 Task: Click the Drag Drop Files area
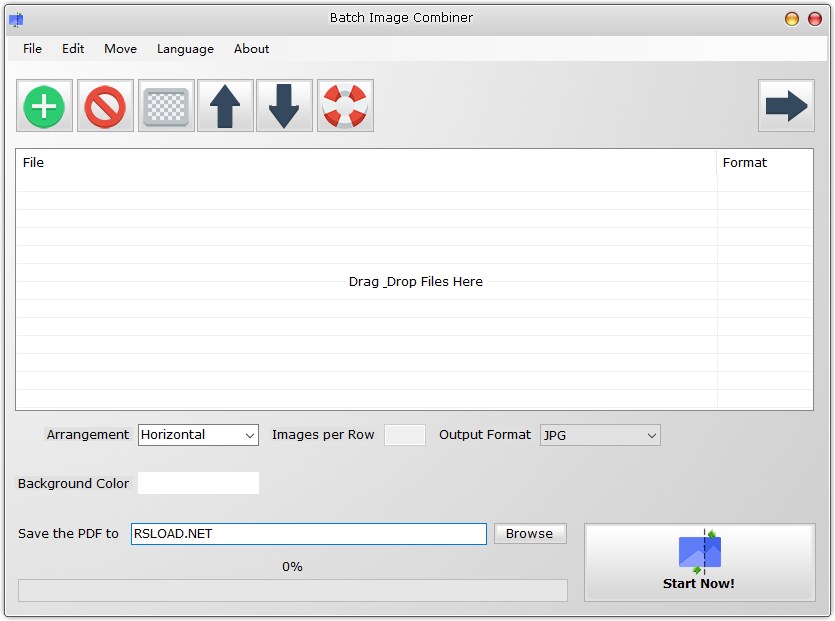[415, 281]
